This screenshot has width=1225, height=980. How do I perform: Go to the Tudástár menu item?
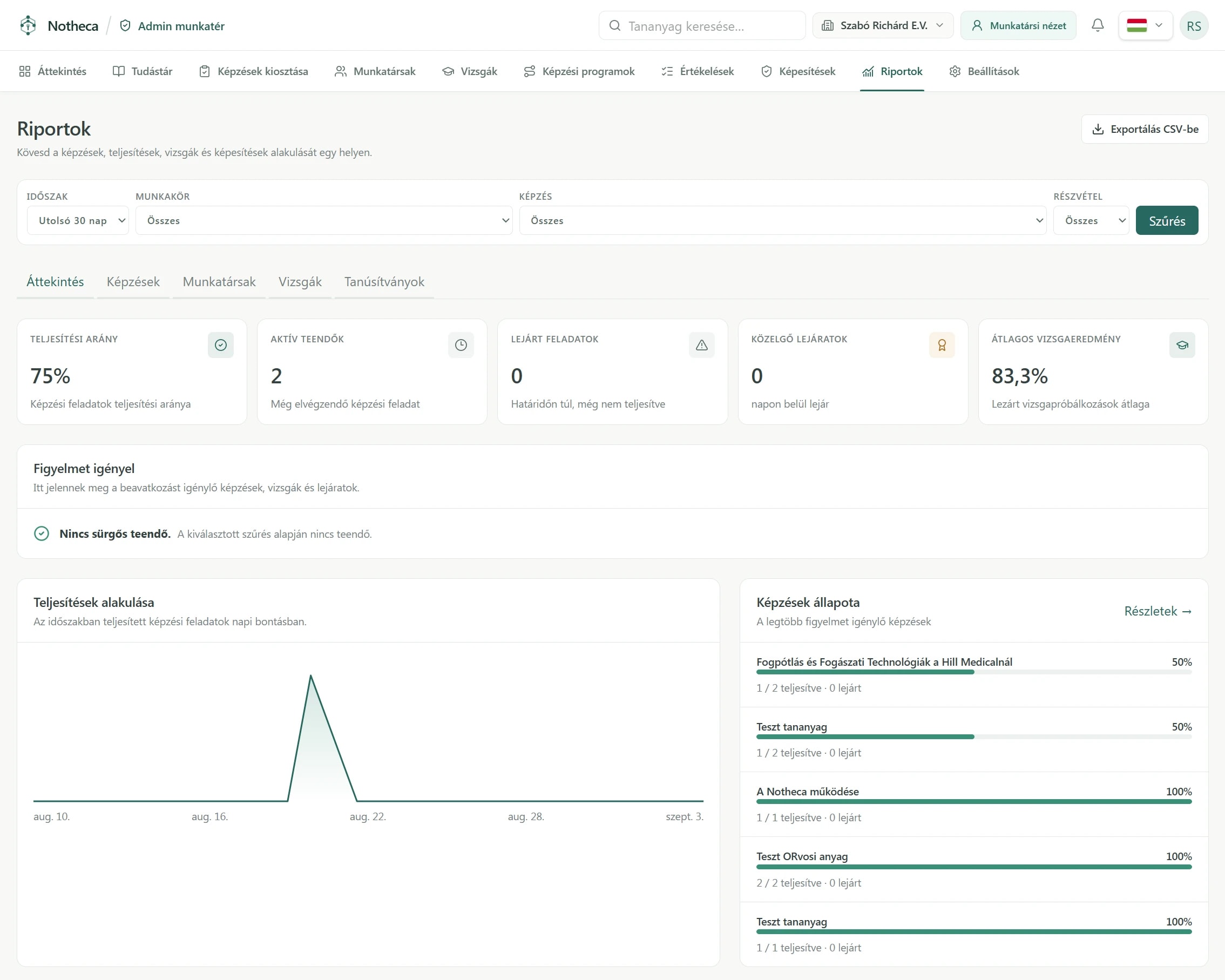coord(143,71)
